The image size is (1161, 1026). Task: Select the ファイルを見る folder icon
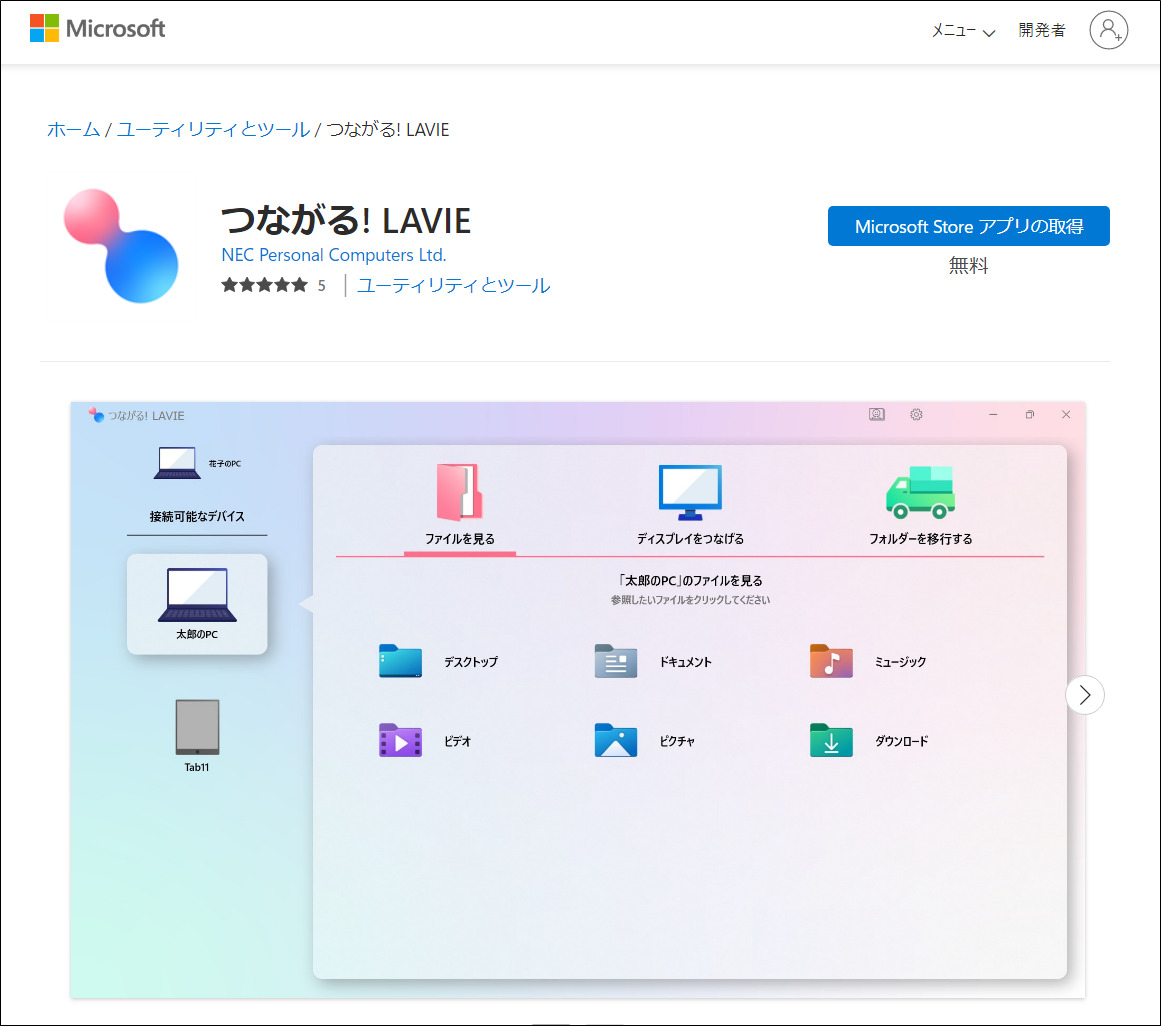point(459,492)
